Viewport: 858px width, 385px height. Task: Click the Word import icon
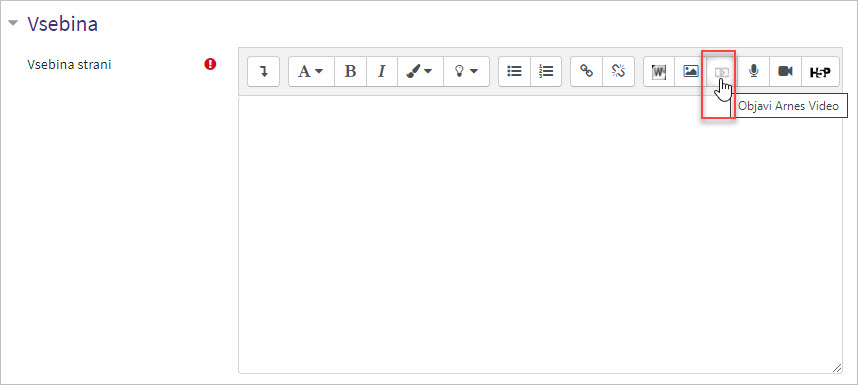pos(659,71)
